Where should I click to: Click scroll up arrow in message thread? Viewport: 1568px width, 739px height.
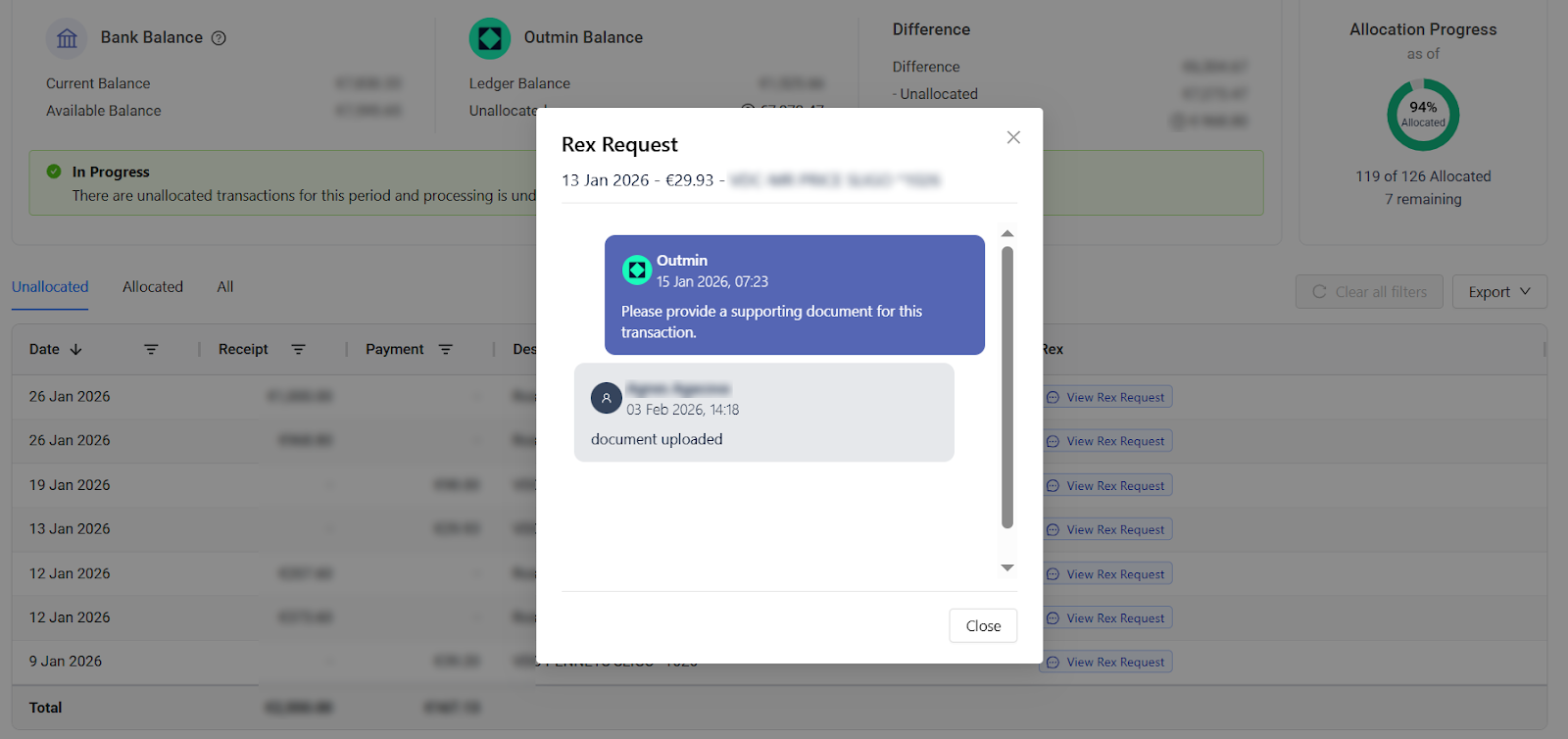coord(1007,233)
